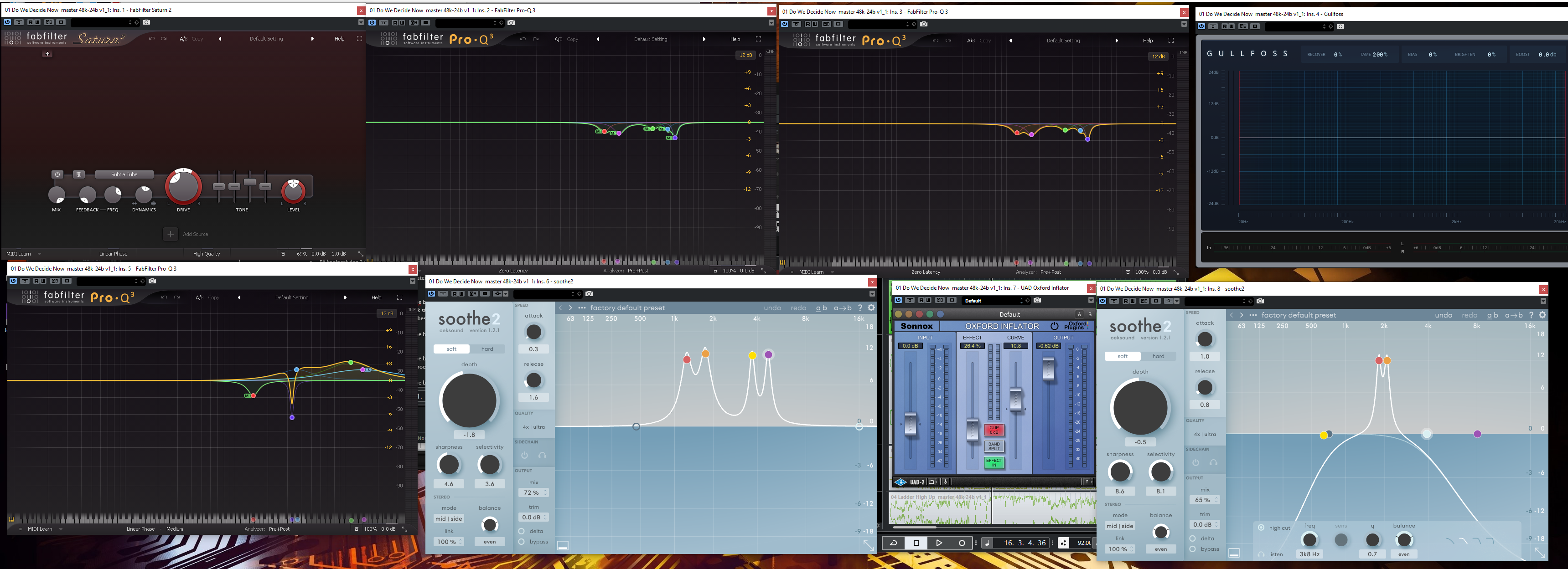Open MIDI Learn dropdown arrow in Saturn 2
This screenshot has height=569, width=1568.
click(x=40, y=254)
